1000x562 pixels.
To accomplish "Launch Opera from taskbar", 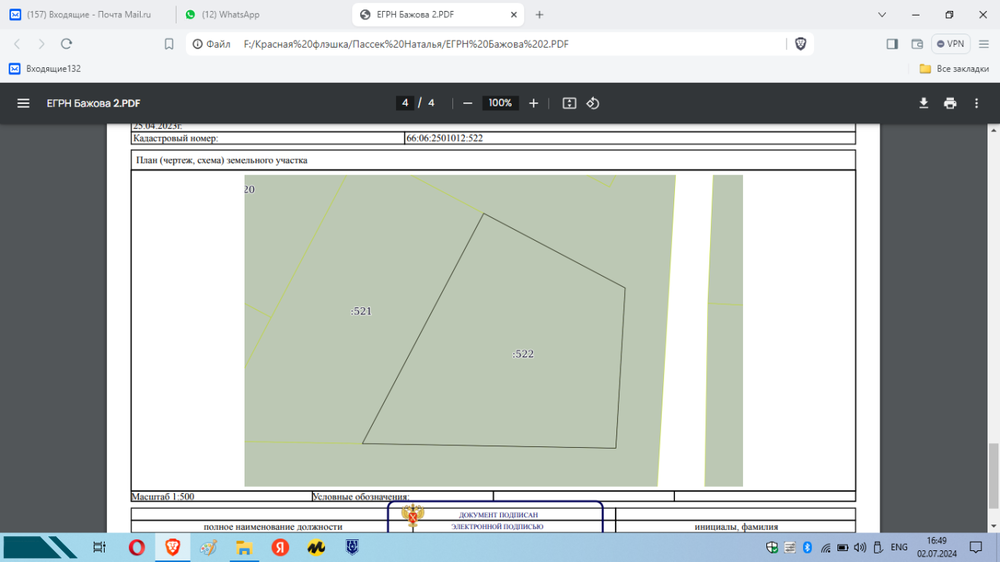I will coord(136,547).
